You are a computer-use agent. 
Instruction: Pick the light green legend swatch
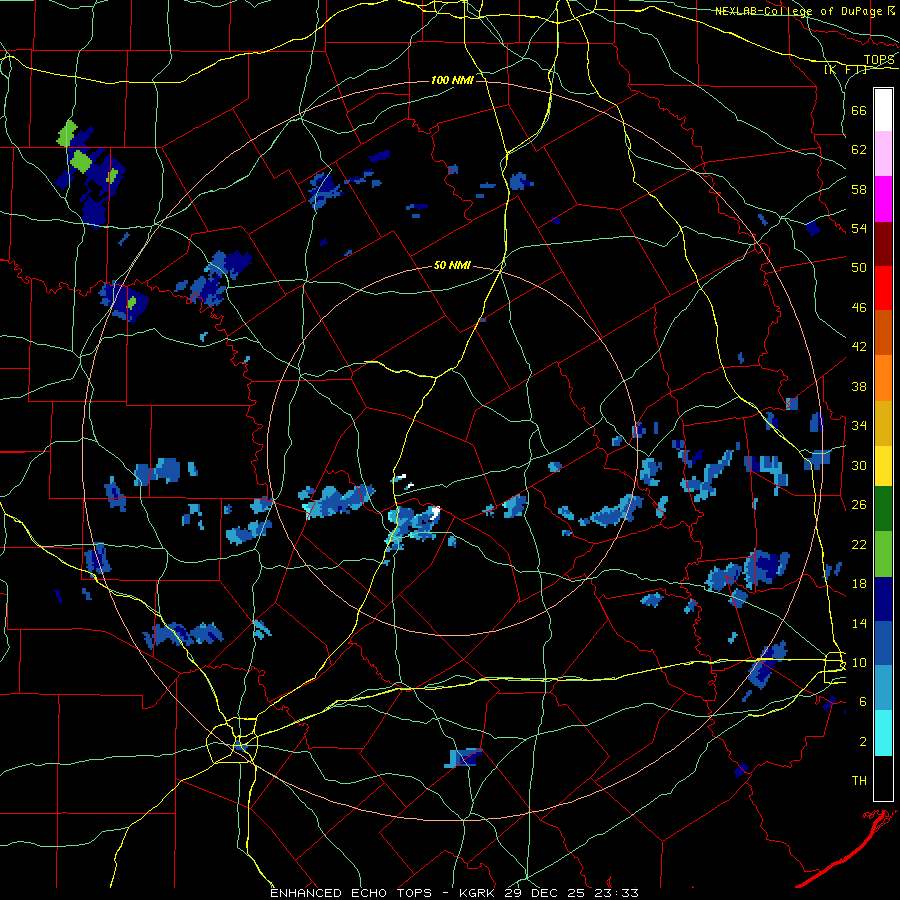(883, 554)
